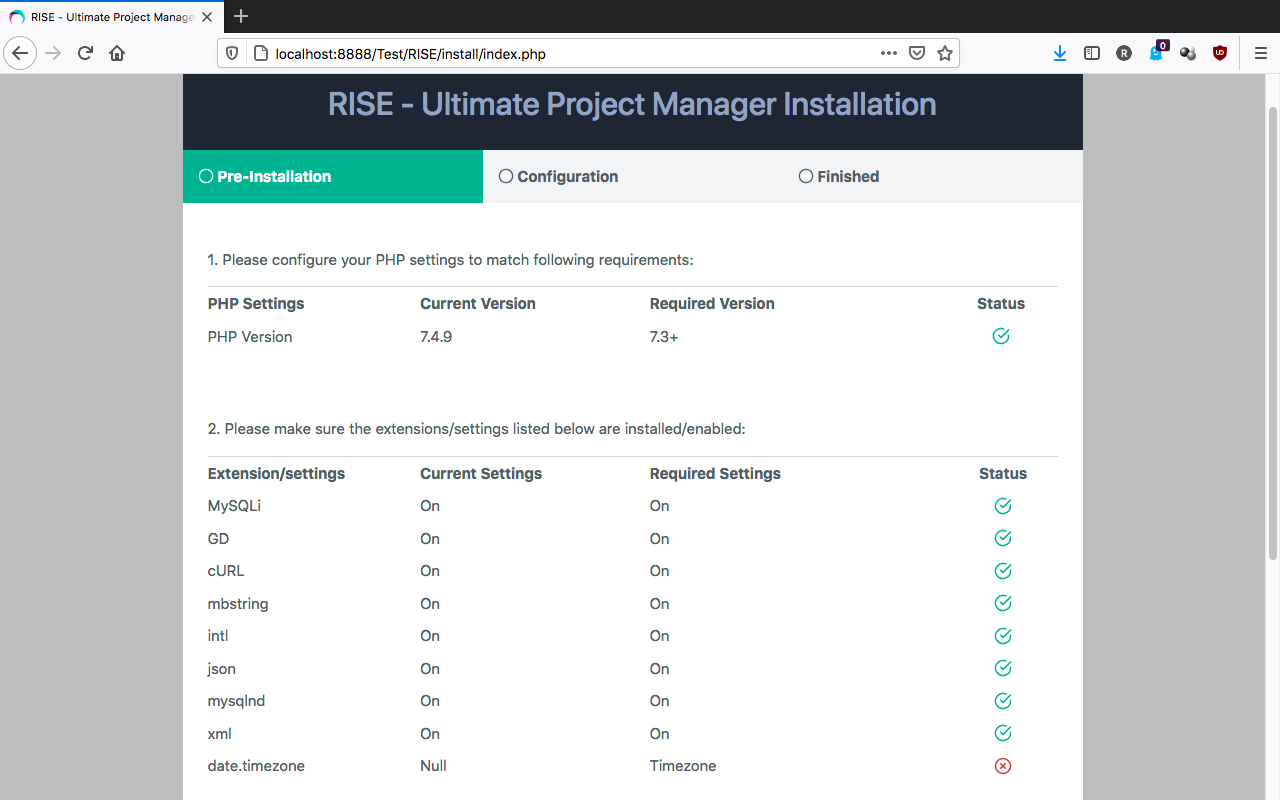Image resolution: width=1280 pixels, height=800 pixels.
Task: Click the GD extension label
Action: [x=218, y=539]
